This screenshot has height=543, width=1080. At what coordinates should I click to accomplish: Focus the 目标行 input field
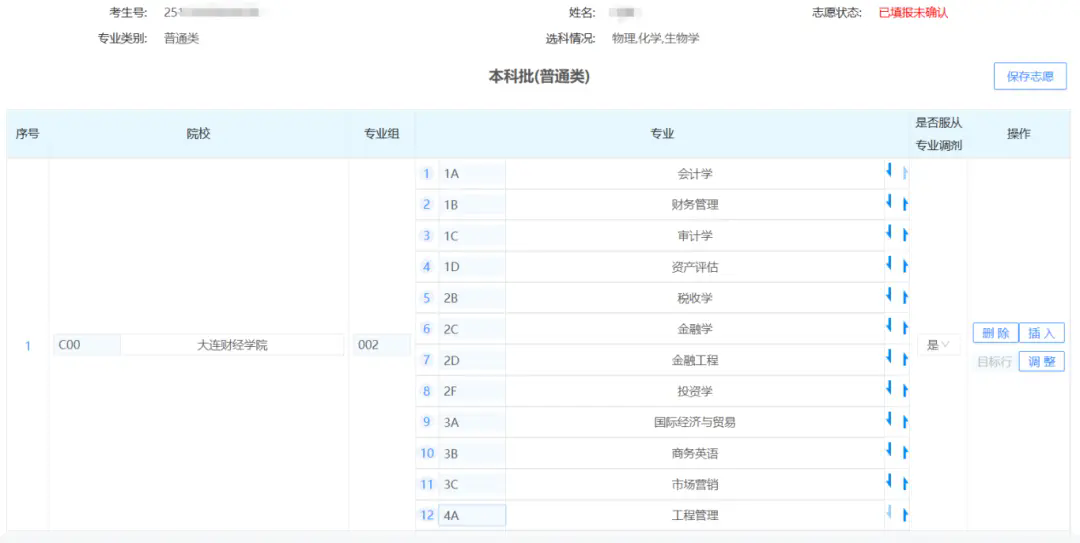(x=995, y=361)
